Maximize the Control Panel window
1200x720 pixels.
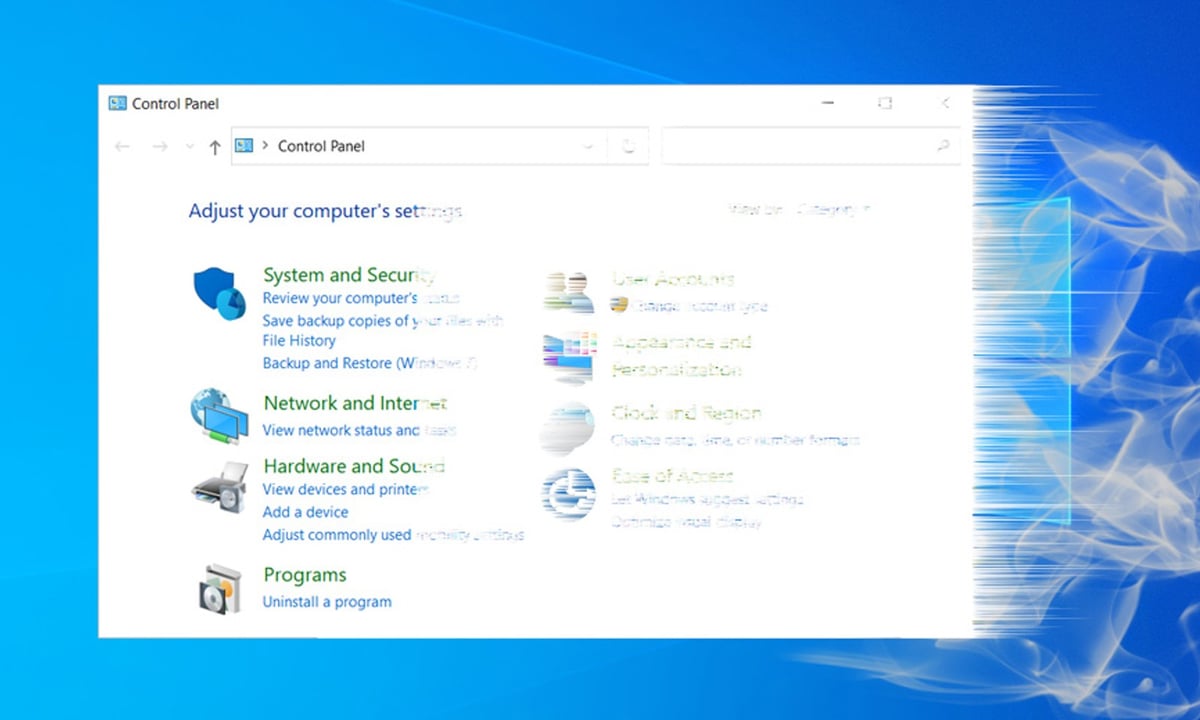click(885, 103)
